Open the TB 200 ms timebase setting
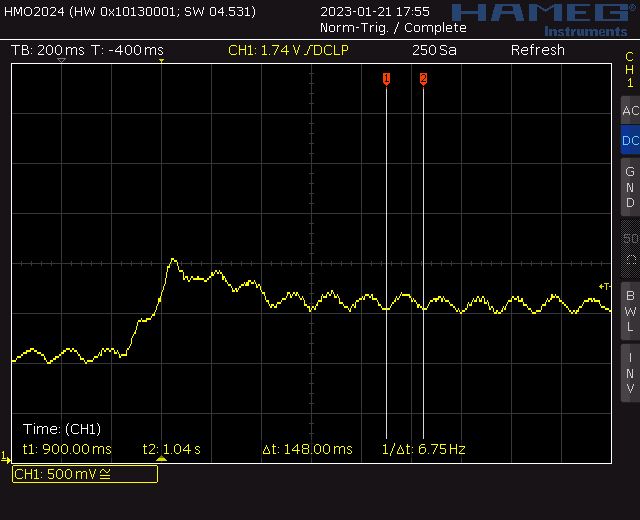The width and height of the screenshot is (640, 520). (47, 50)
